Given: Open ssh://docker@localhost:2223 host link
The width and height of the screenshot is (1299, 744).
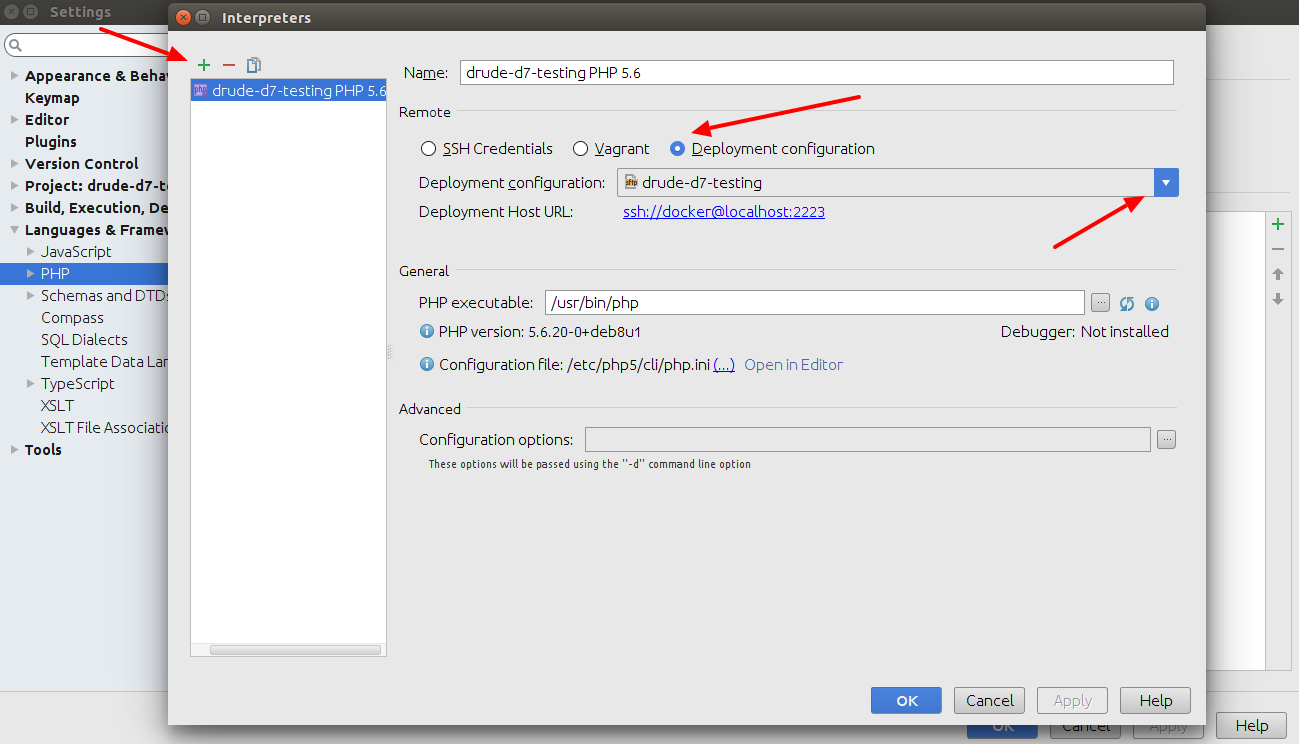Looking at the screenshot, I should (724, 212).
